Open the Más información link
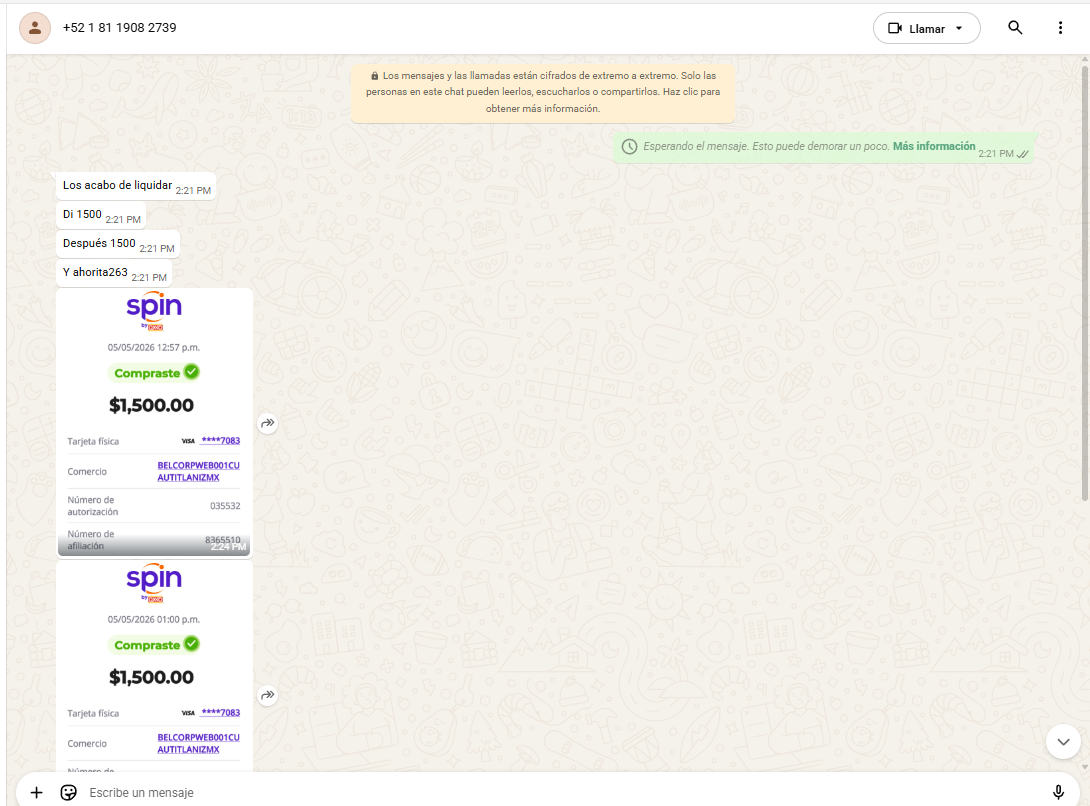Screen dimensions: 1090x806 pos(934,146)
